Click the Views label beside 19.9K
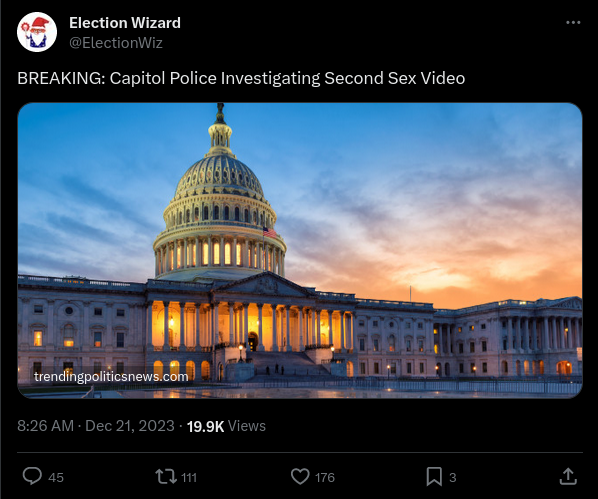 [247, 426]
